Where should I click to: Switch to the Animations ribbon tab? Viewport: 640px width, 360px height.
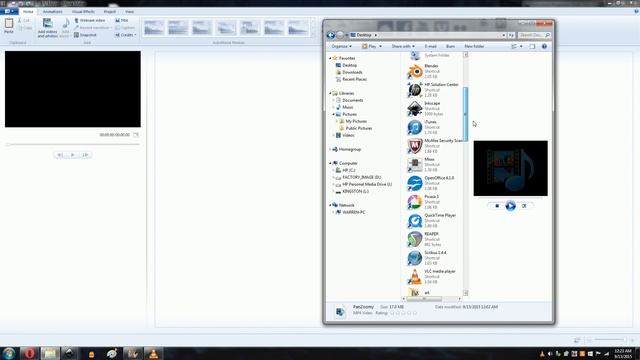click(x=52, y=11)
